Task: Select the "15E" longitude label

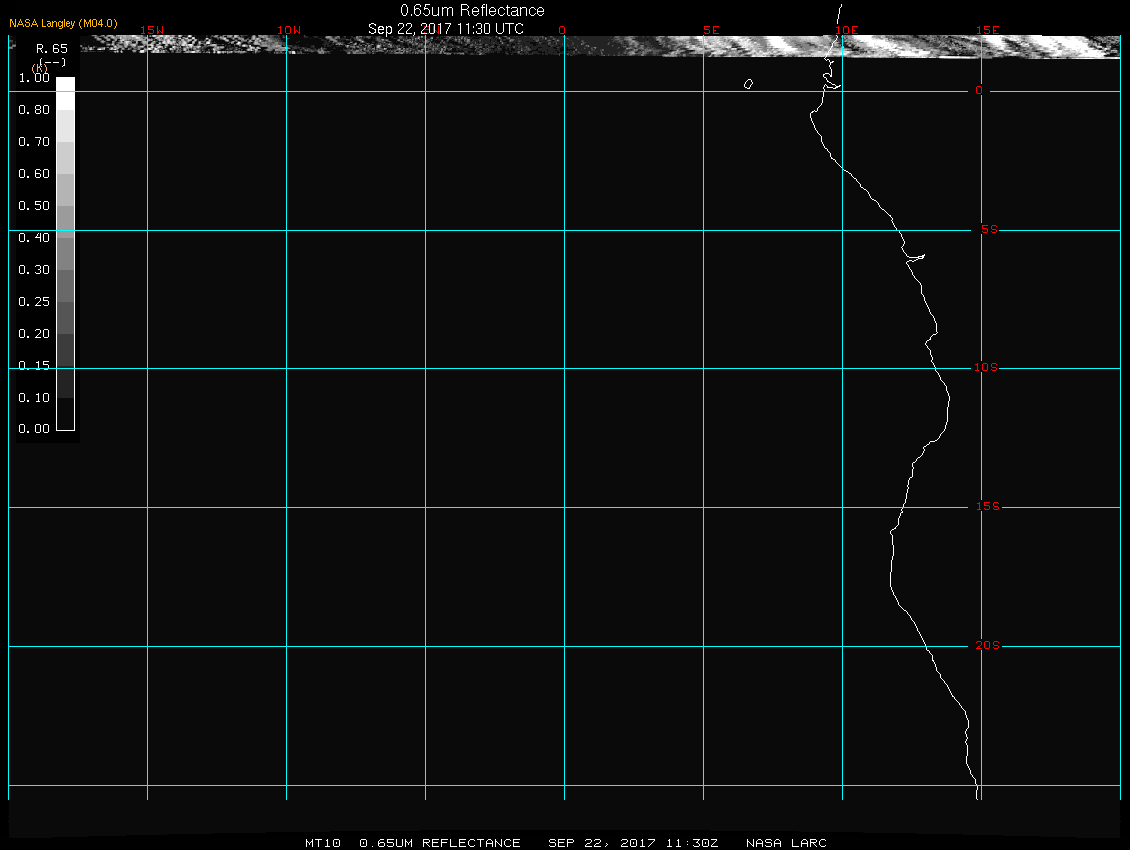Action: 988,30
